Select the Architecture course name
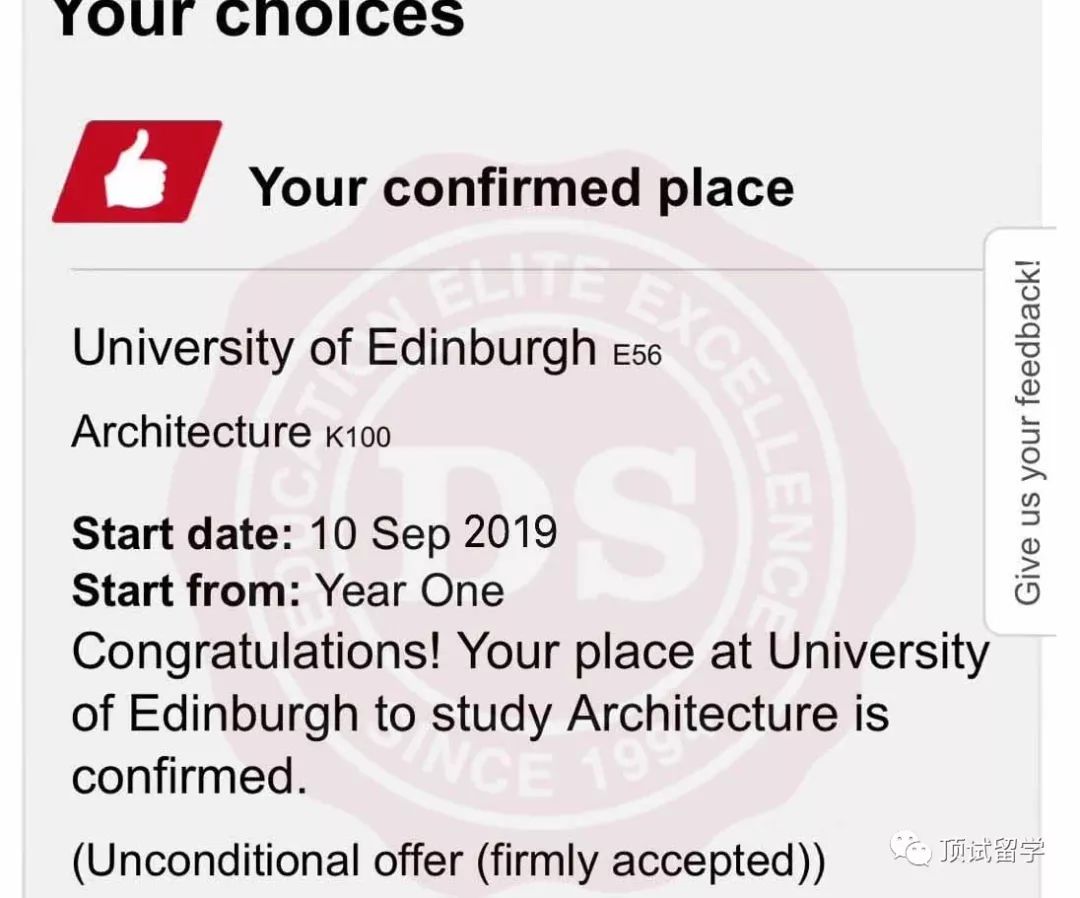Viewport: 1080px width, 898px height. [x=192, y=432]
